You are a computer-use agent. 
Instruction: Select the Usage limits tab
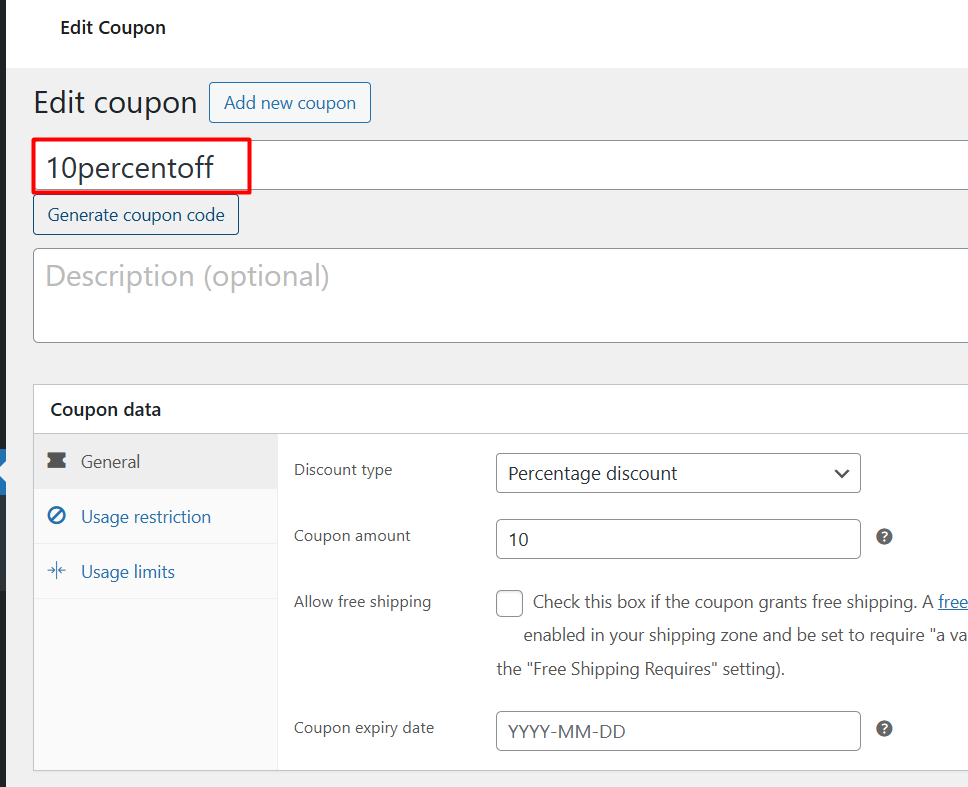[128, 572]
